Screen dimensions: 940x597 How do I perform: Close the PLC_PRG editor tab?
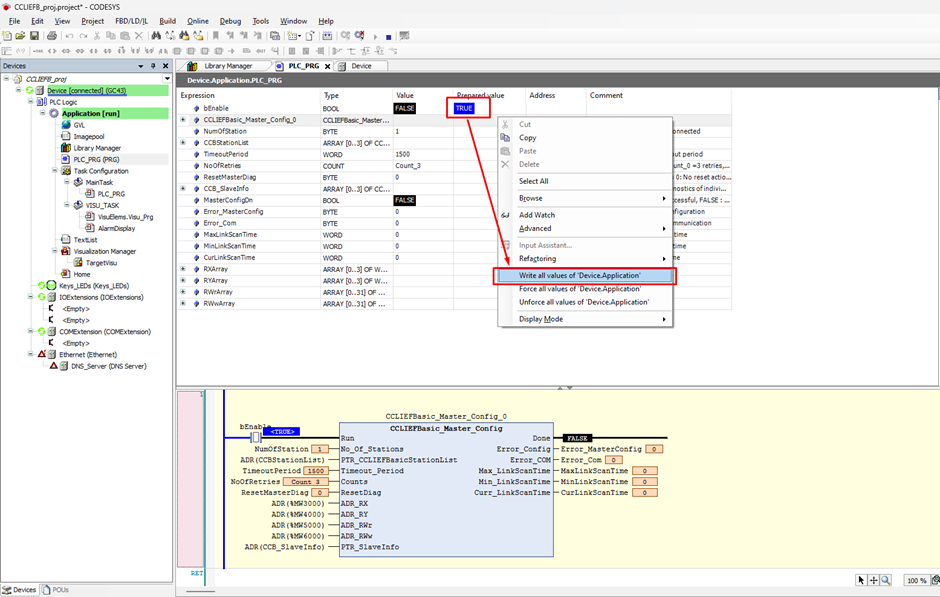click(x=328, y=67)
